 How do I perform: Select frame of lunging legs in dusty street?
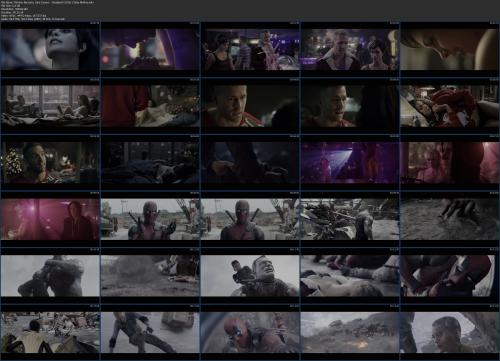point(150,332)
